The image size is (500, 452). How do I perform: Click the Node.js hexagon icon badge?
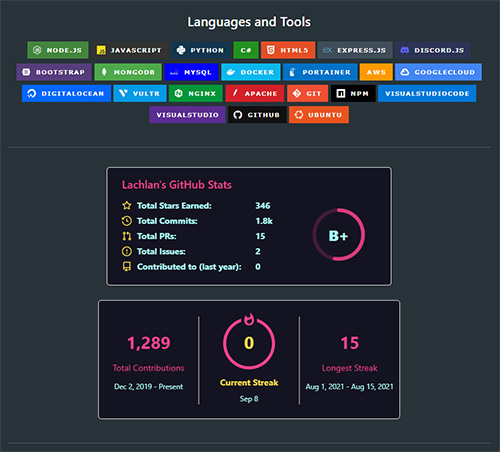(37, 50)
